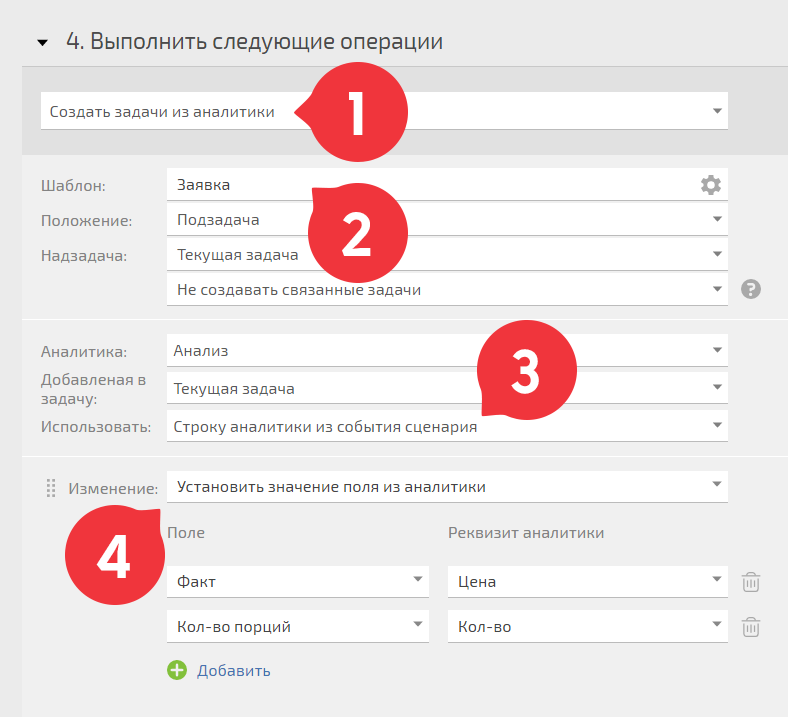Open the 'Не создавать связанные задачи' dropdown
The image size is (788, 717).
[x=447, y=289]
